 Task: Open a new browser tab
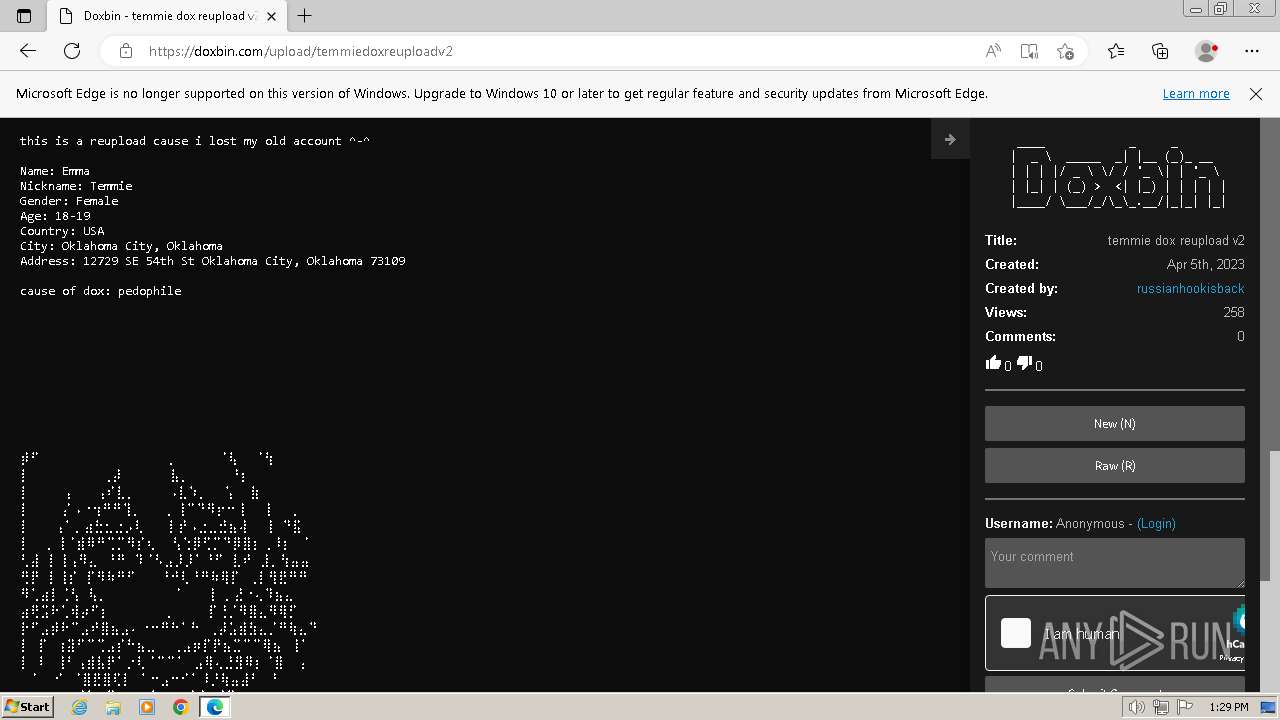(x=305, y=16)
